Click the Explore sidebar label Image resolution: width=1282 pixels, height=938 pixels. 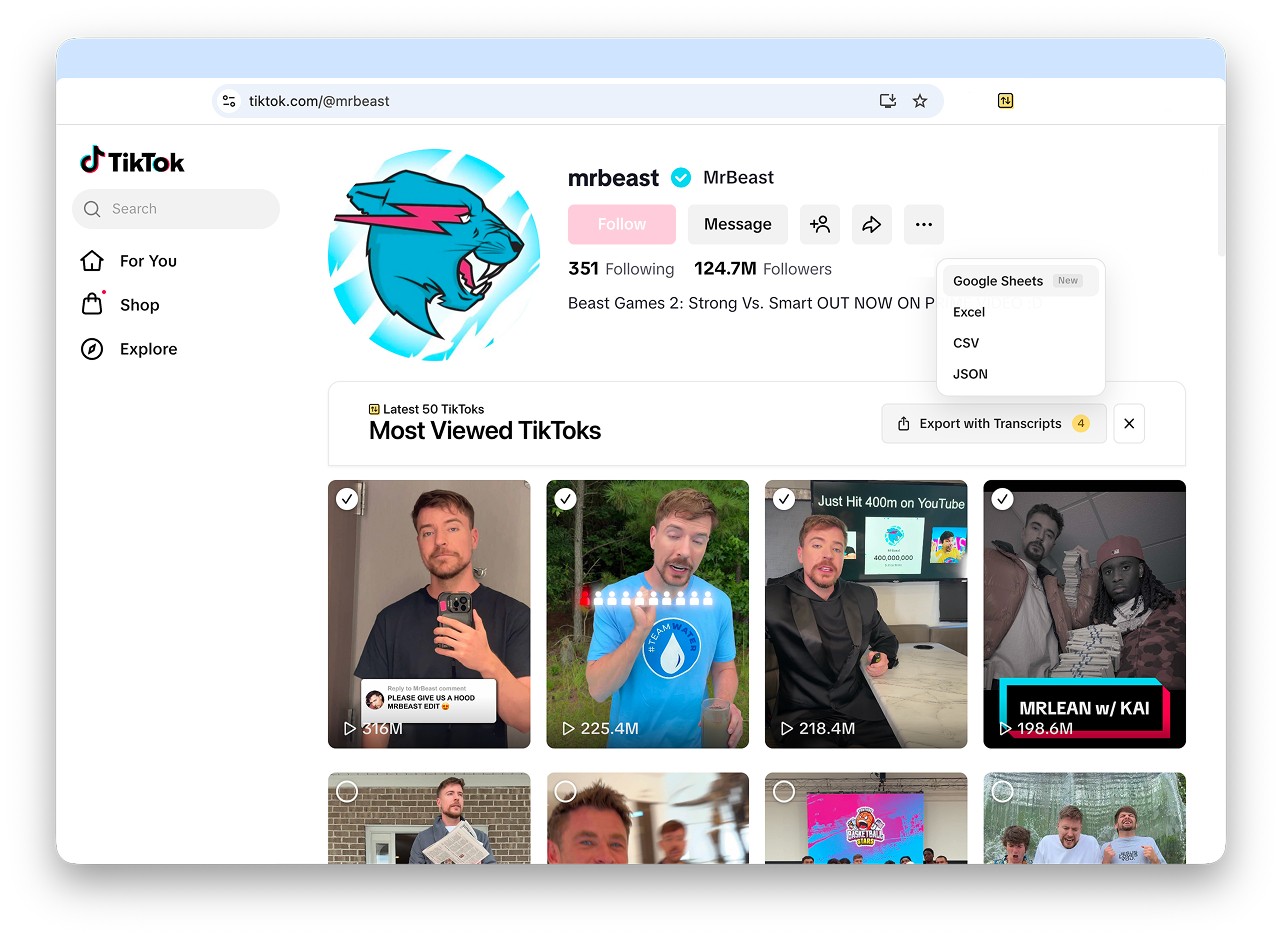pyautogui.click(x=149, y=349)
